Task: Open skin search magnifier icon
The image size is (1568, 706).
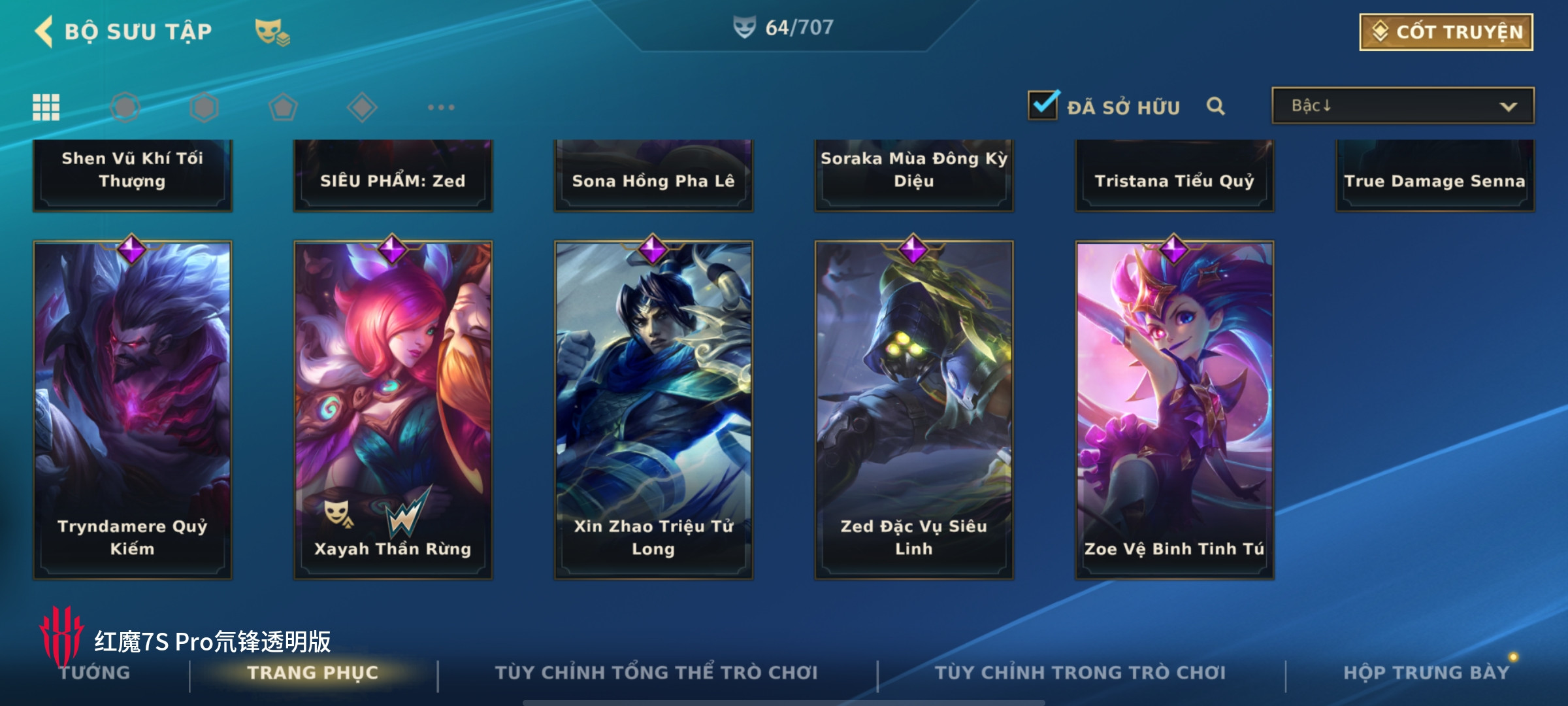Action: 1215,106
